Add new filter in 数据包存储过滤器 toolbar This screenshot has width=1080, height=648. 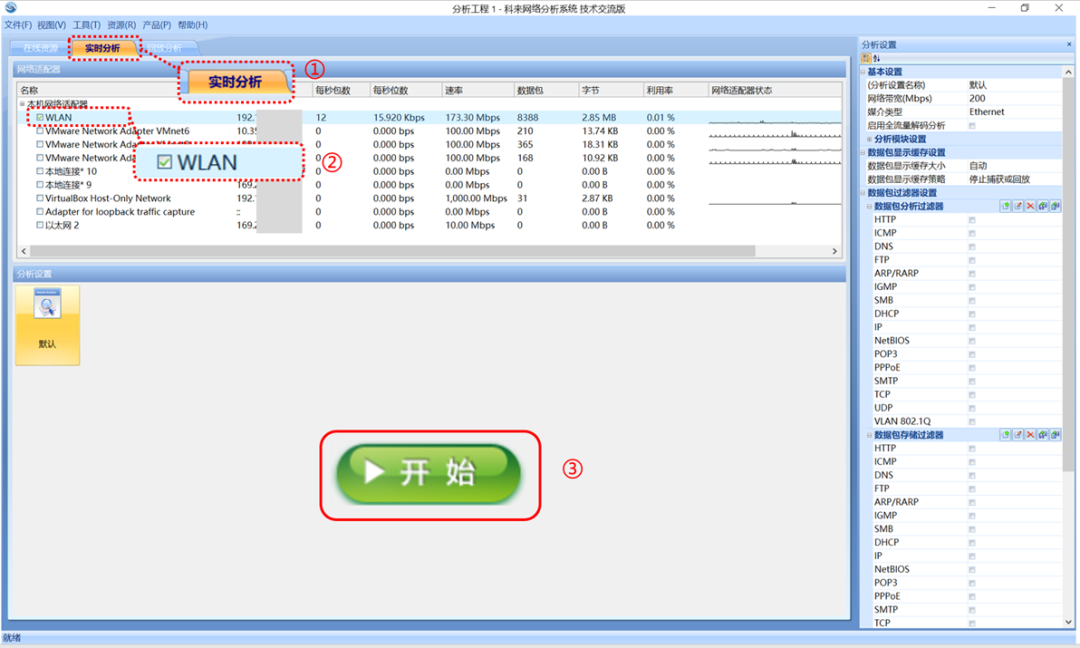pyautogui.click(x=1006, y=435)
